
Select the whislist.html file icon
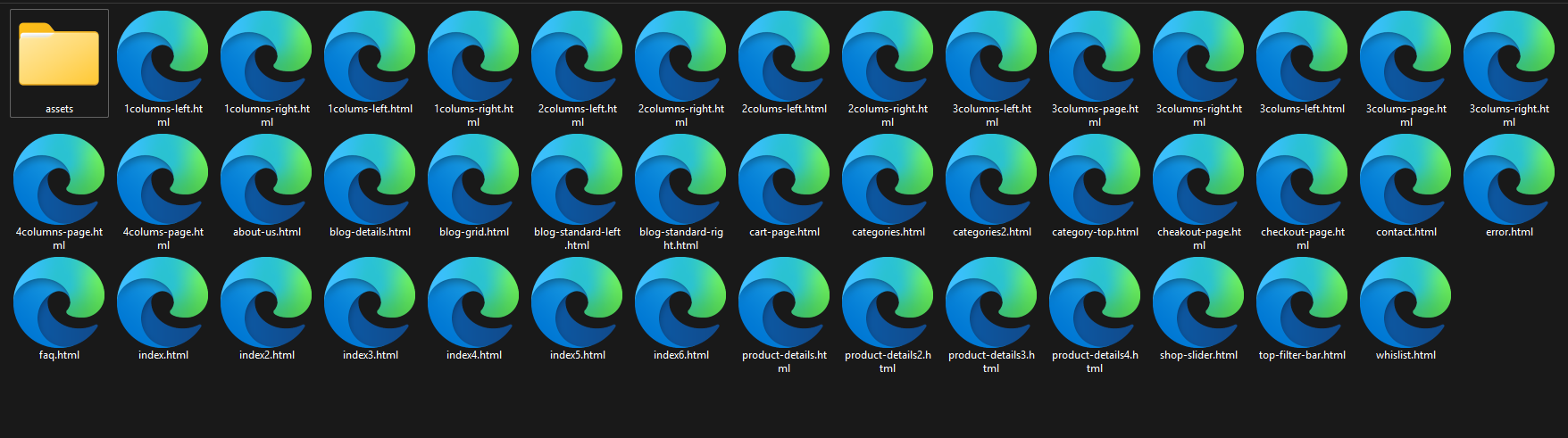tap(1405, 302)
